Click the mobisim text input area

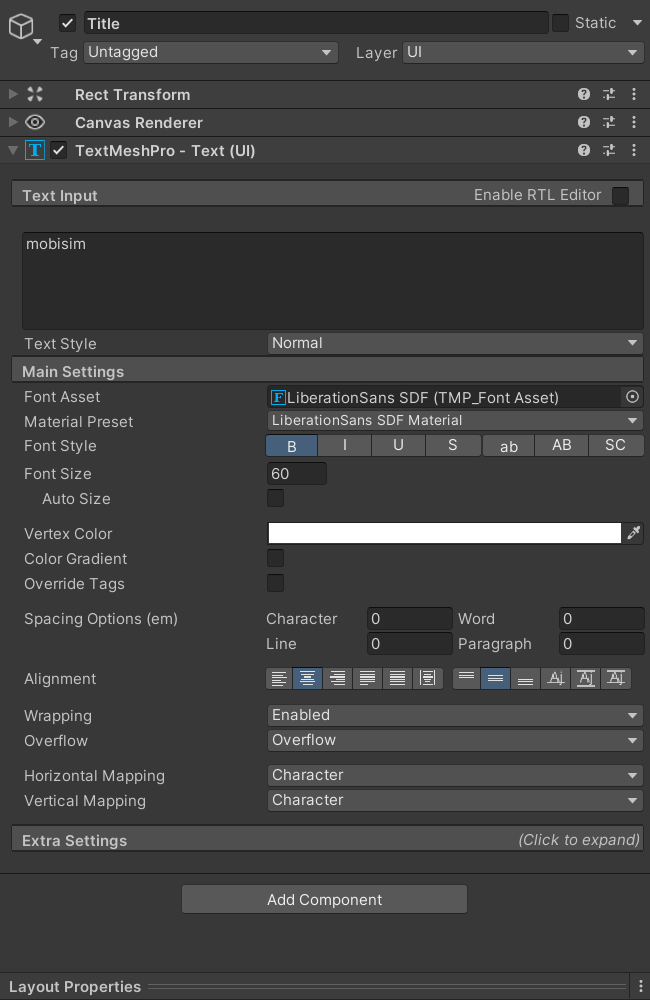[x=332, y=281]
